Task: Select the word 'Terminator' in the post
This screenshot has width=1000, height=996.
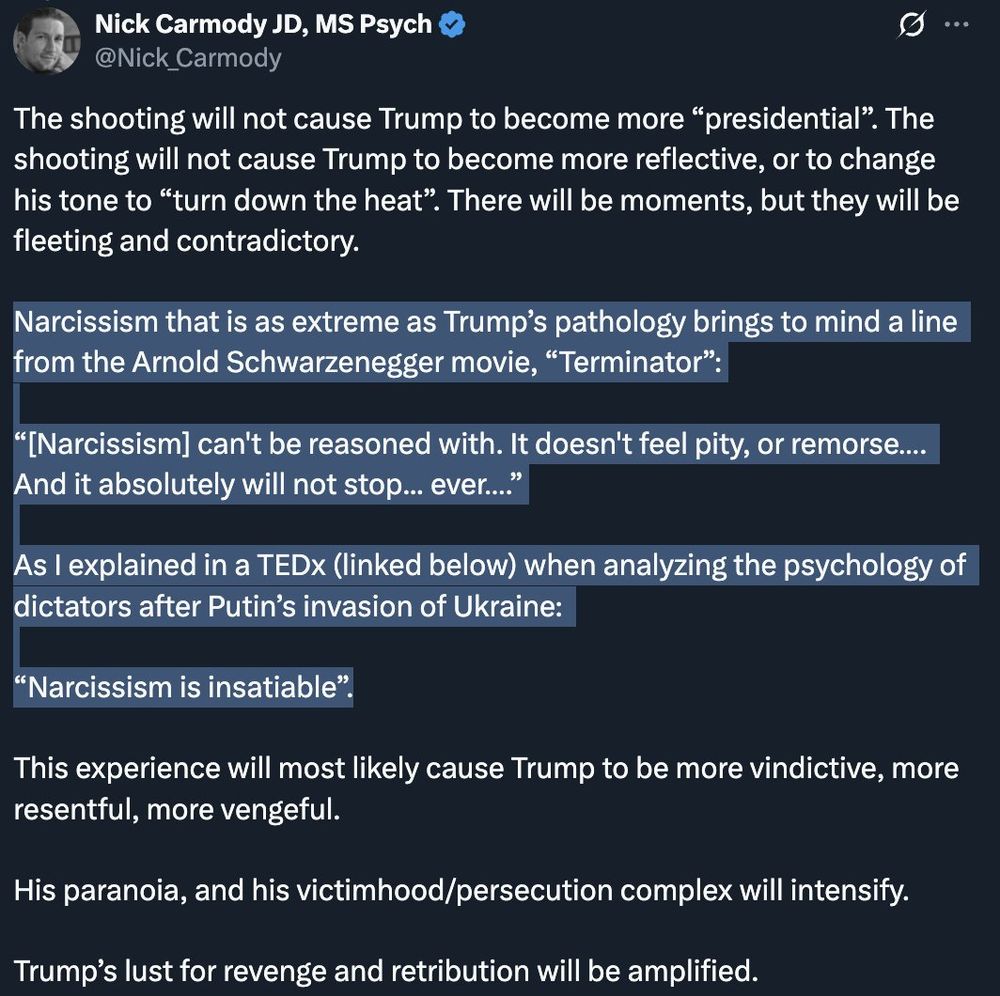Action: pyautogui.click(x=632, y=362)
